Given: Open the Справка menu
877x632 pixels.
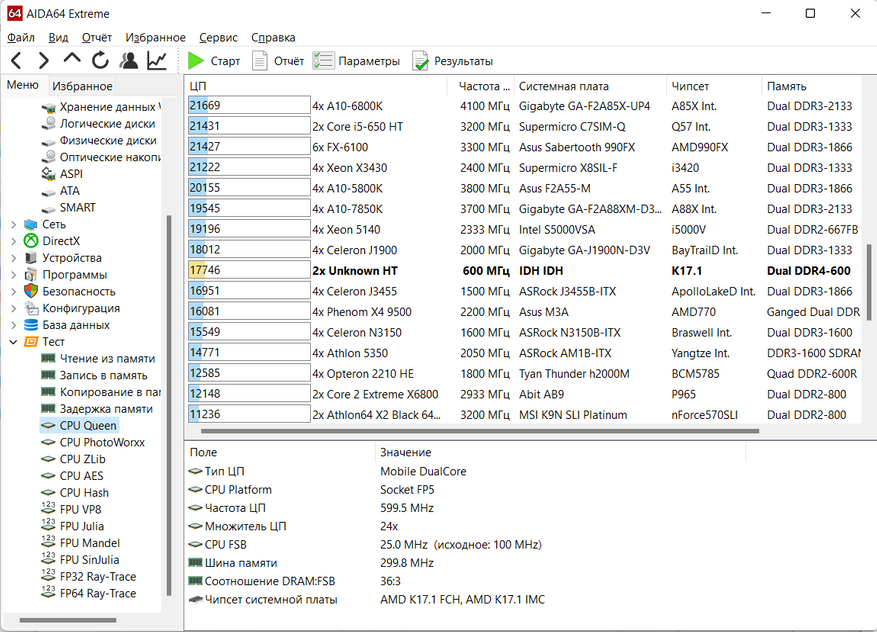Looking at the screenshot, I should [x=273, y=37].
